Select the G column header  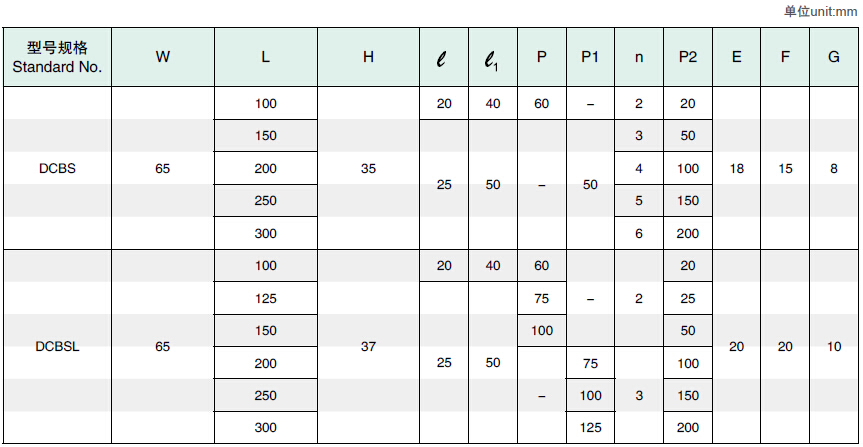coord(834,57)
